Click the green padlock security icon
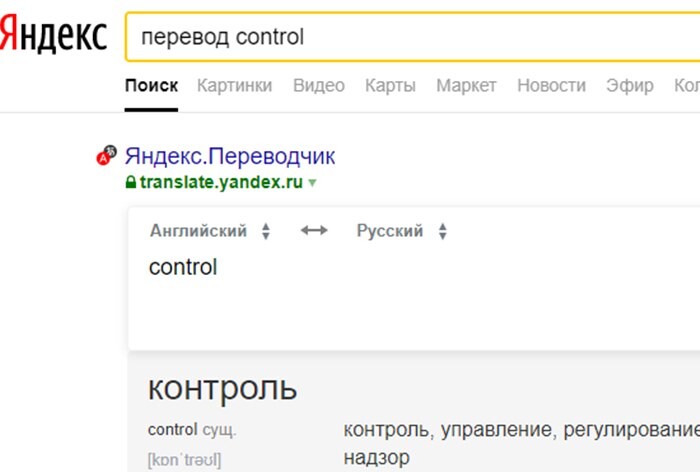Screen dimensions: 700x472 (x=129, y=183)
